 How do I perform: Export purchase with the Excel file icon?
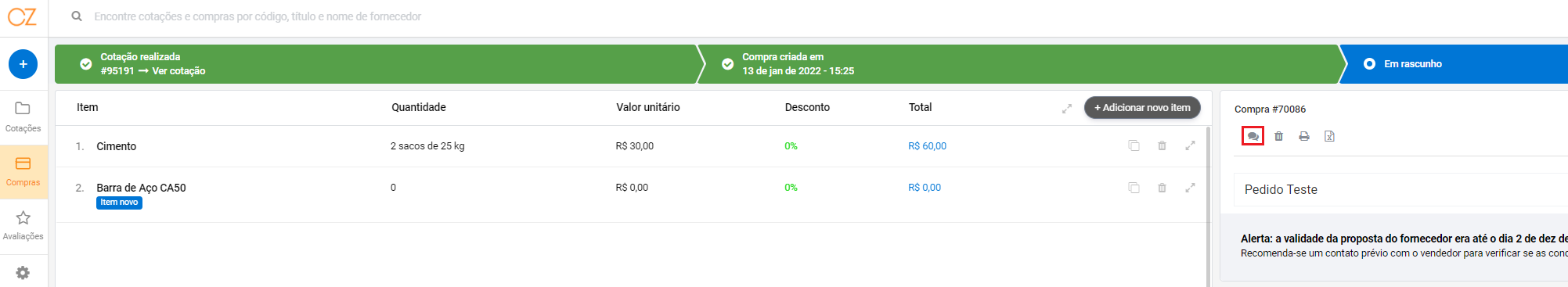click(x=1329, y=136)
